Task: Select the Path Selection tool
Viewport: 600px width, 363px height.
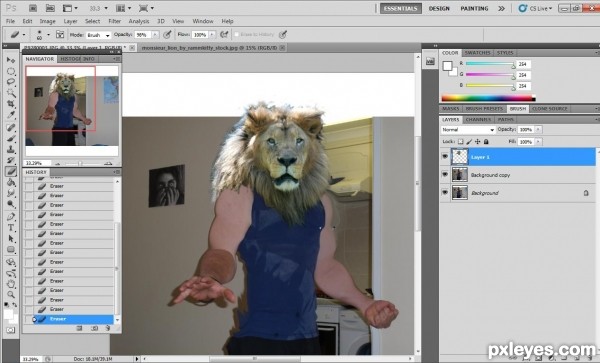Action: 11,239
